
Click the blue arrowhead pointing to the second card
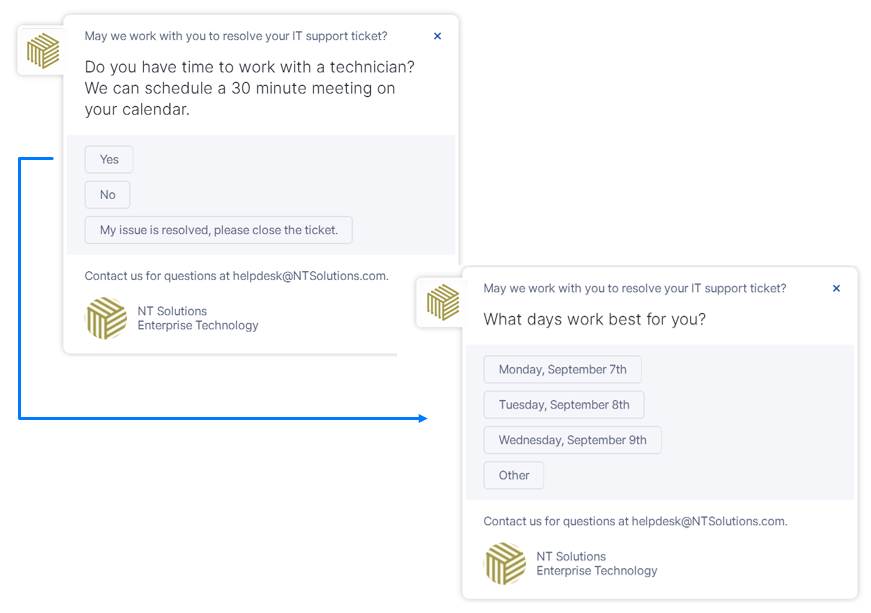click(x=423, y=418)
